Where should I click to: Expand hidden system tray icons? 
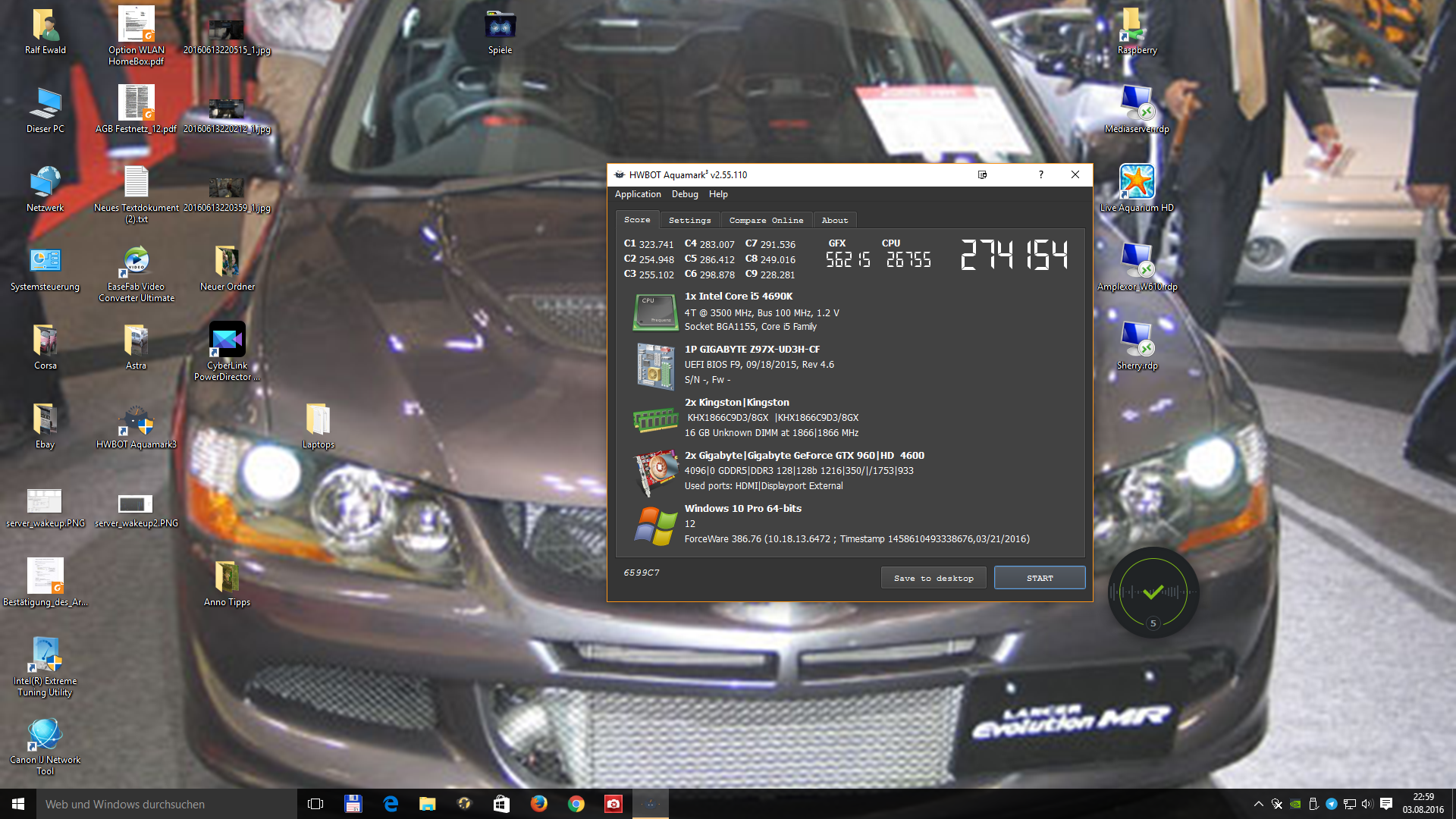click(1258, 804)
